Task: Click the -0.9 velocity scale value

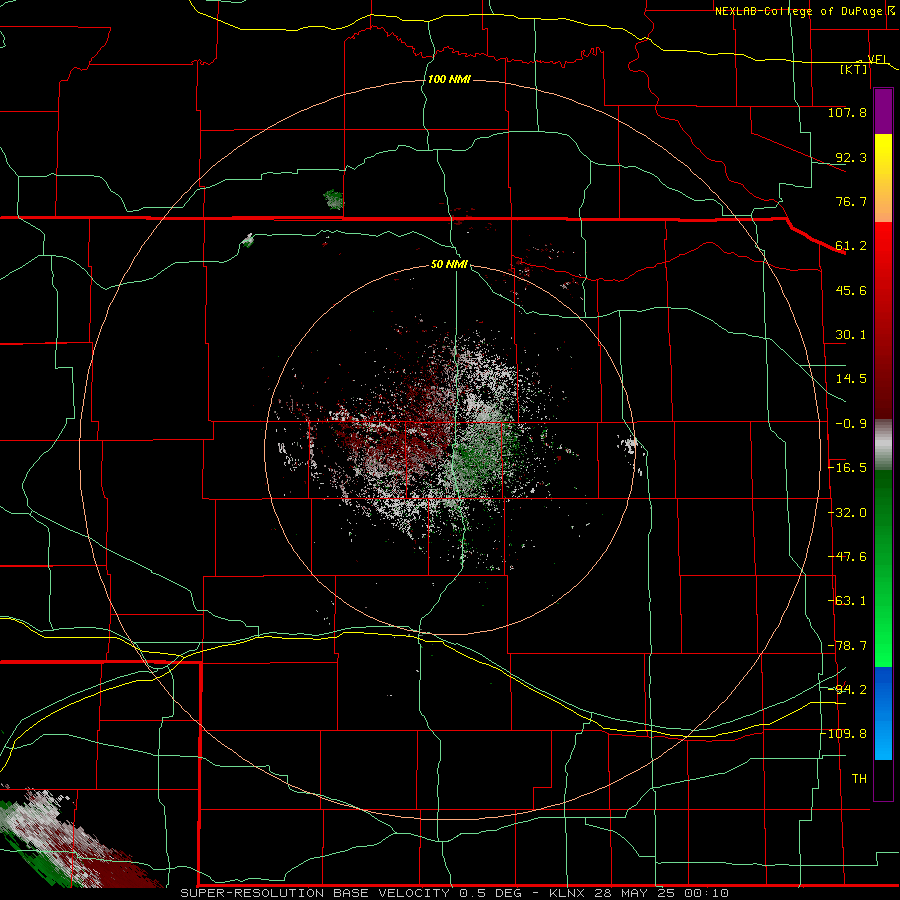Action: click(851, 424)
